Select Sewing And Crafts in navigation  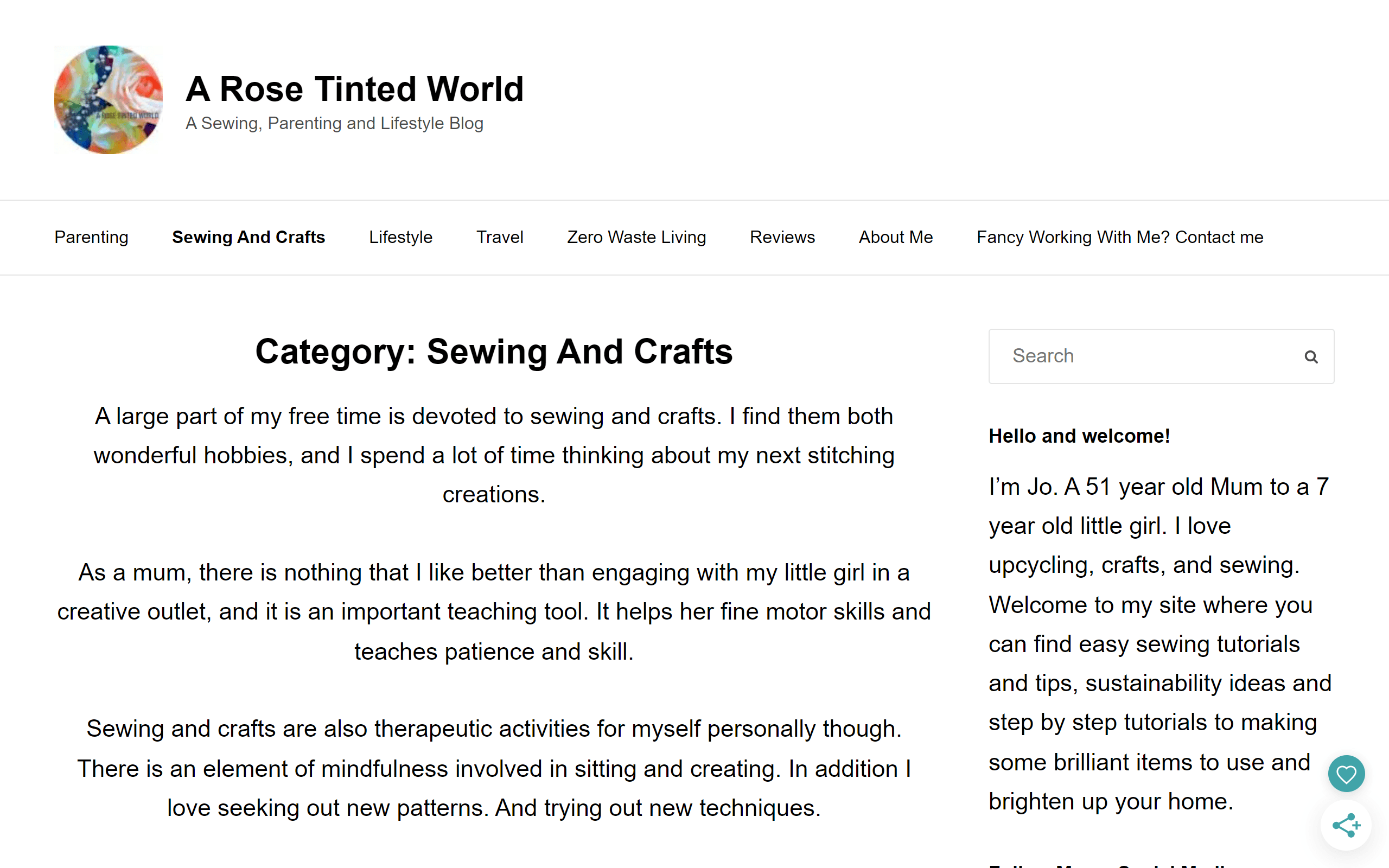point(248,237)
